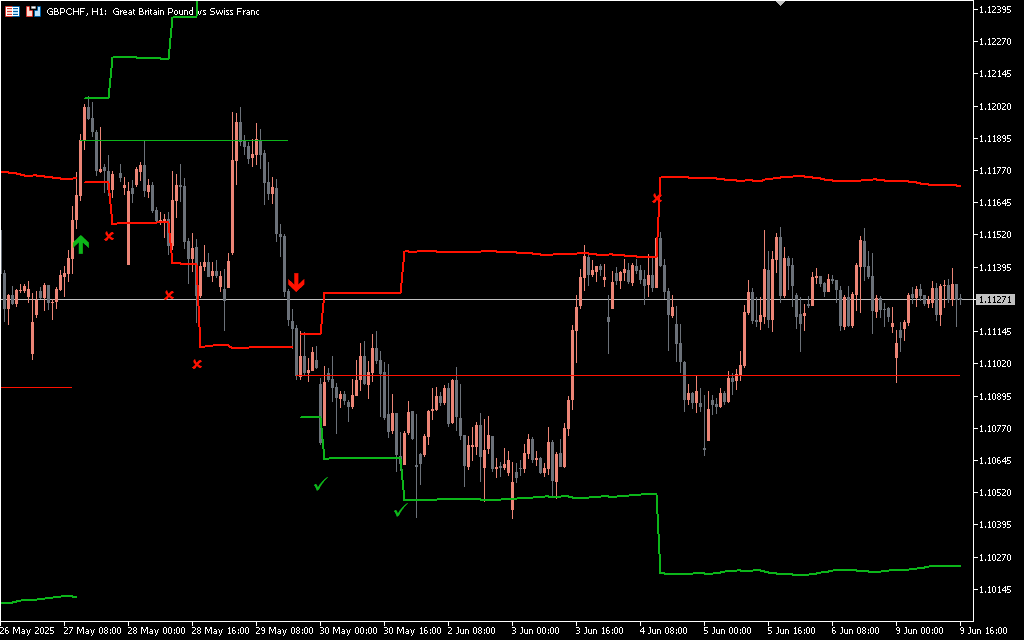
Task: Click the 9 Jun 16:00 time label
Action: (x=984, y=631)
